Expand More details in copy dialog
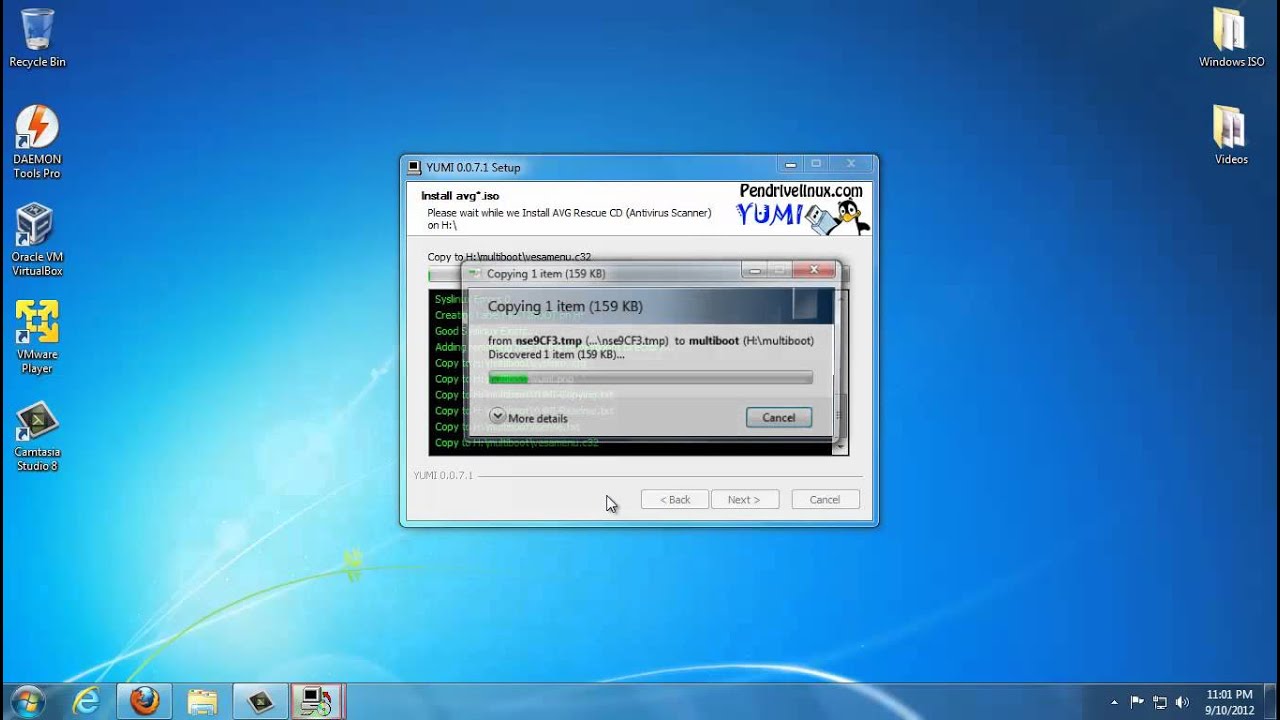 [x=528, y=417]
